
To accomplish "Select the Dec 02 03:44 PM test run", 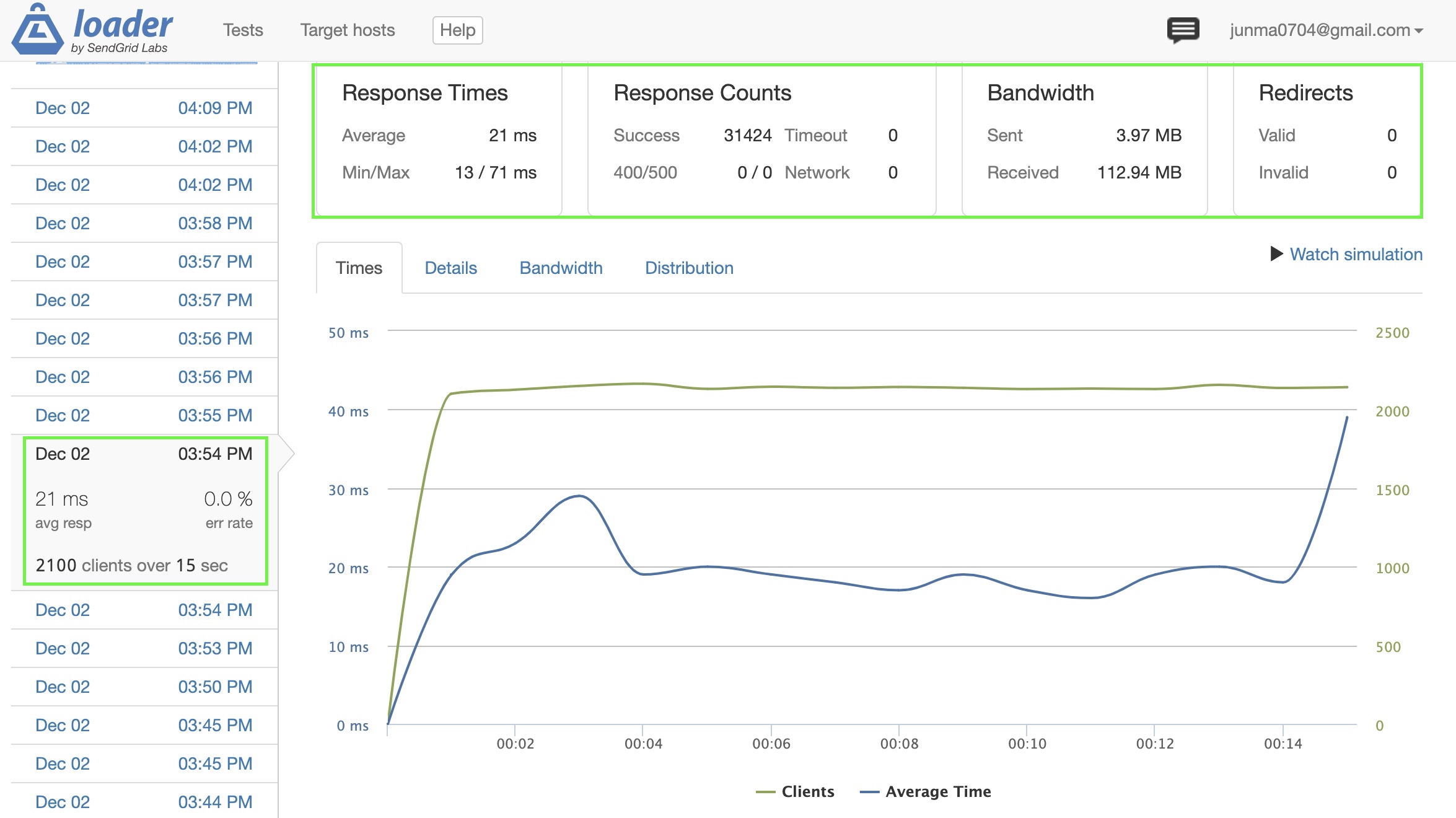I will (145, 801).
